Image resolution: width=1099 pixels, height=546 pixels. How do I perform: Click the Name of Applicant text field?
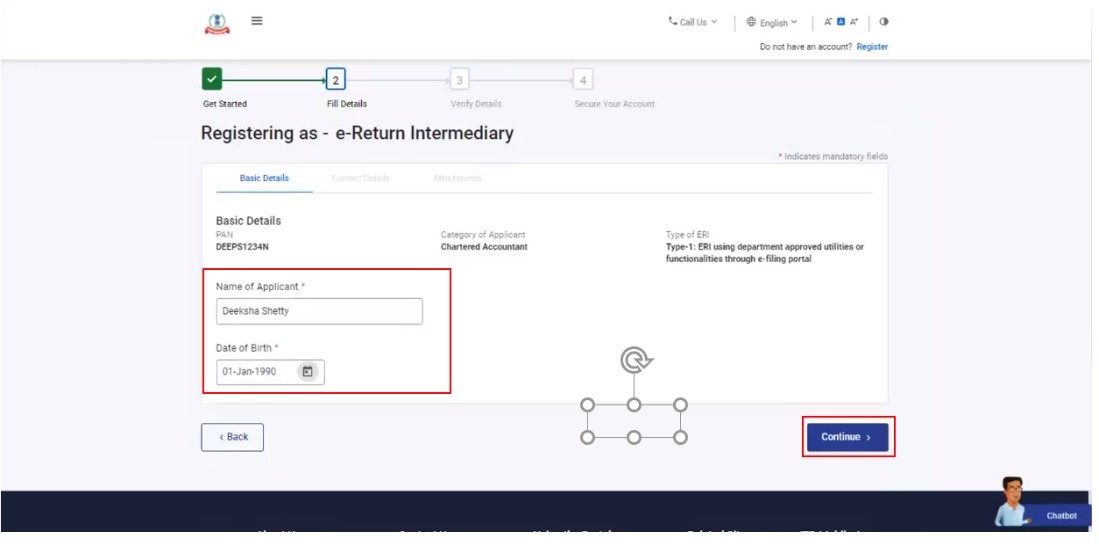pos(319,311)
